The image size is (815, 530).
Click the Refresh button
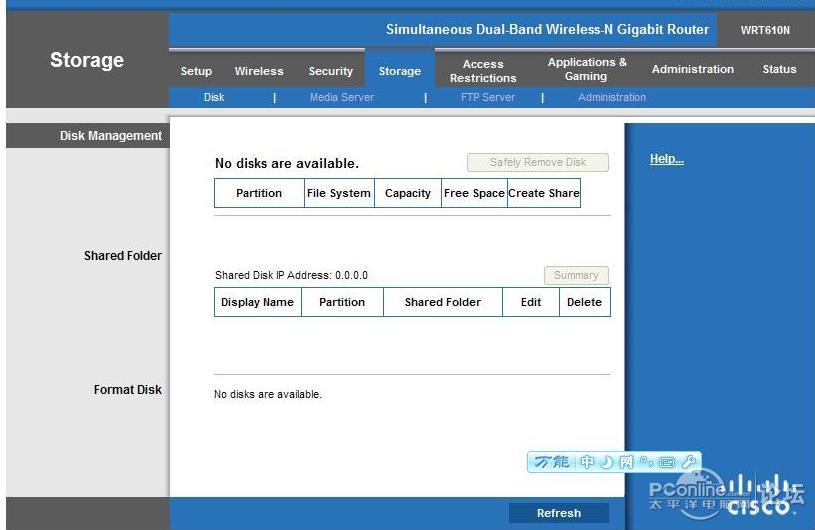tap(559, 513)
